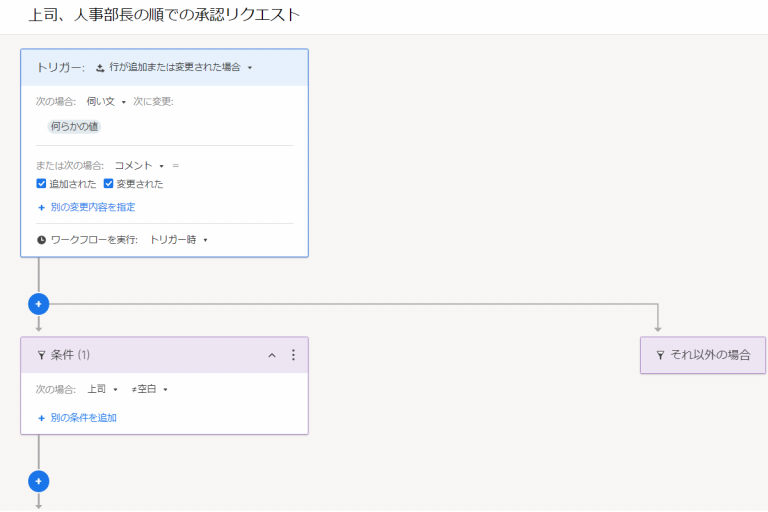The width and height of the screenshot is (768, 512).
Task: Collapse the 条件 (1) block with chevron
Action: tap(271, 355)
